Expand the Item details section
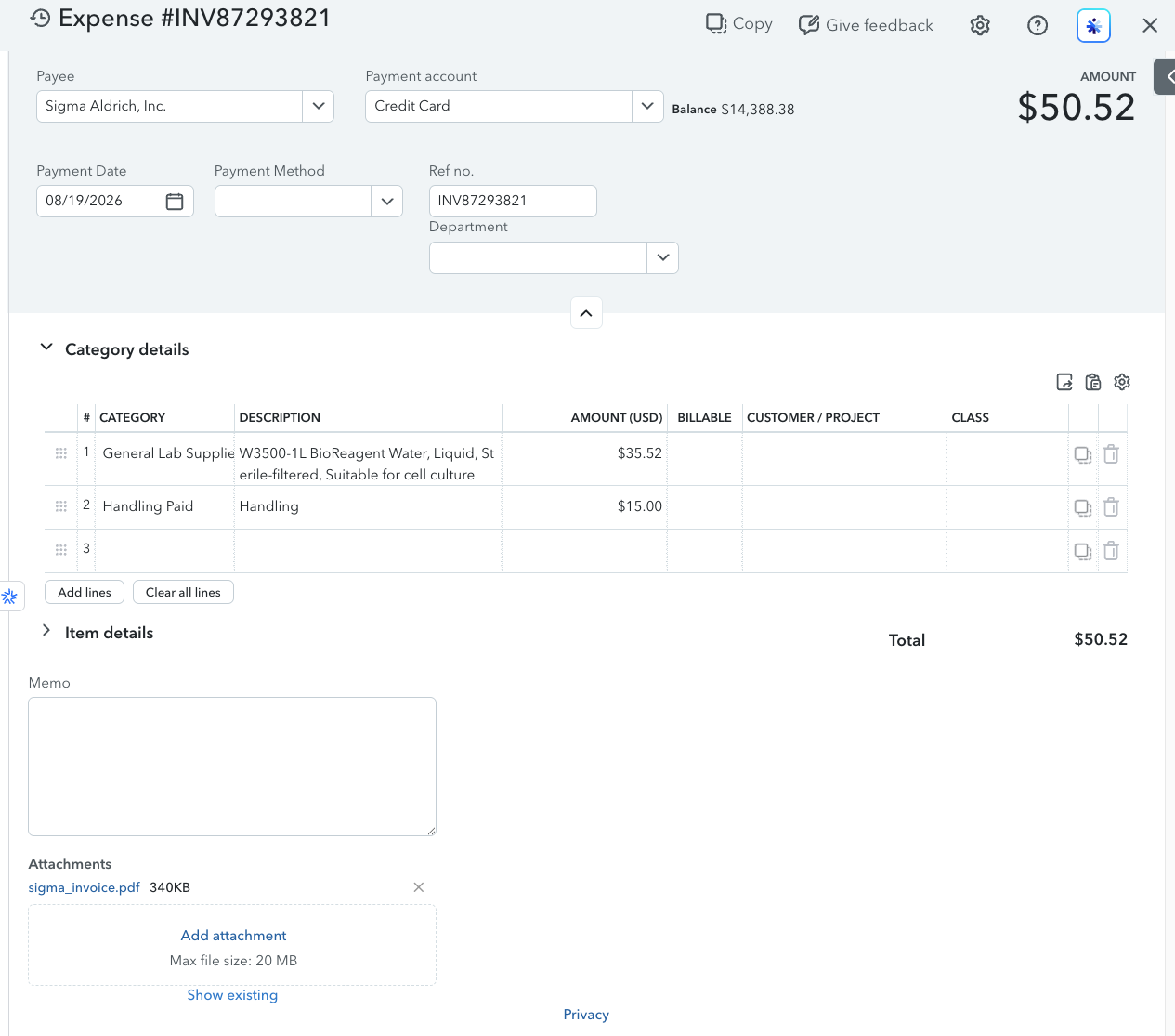This screenshot has height=1036, width=1175. click(46, 631)
